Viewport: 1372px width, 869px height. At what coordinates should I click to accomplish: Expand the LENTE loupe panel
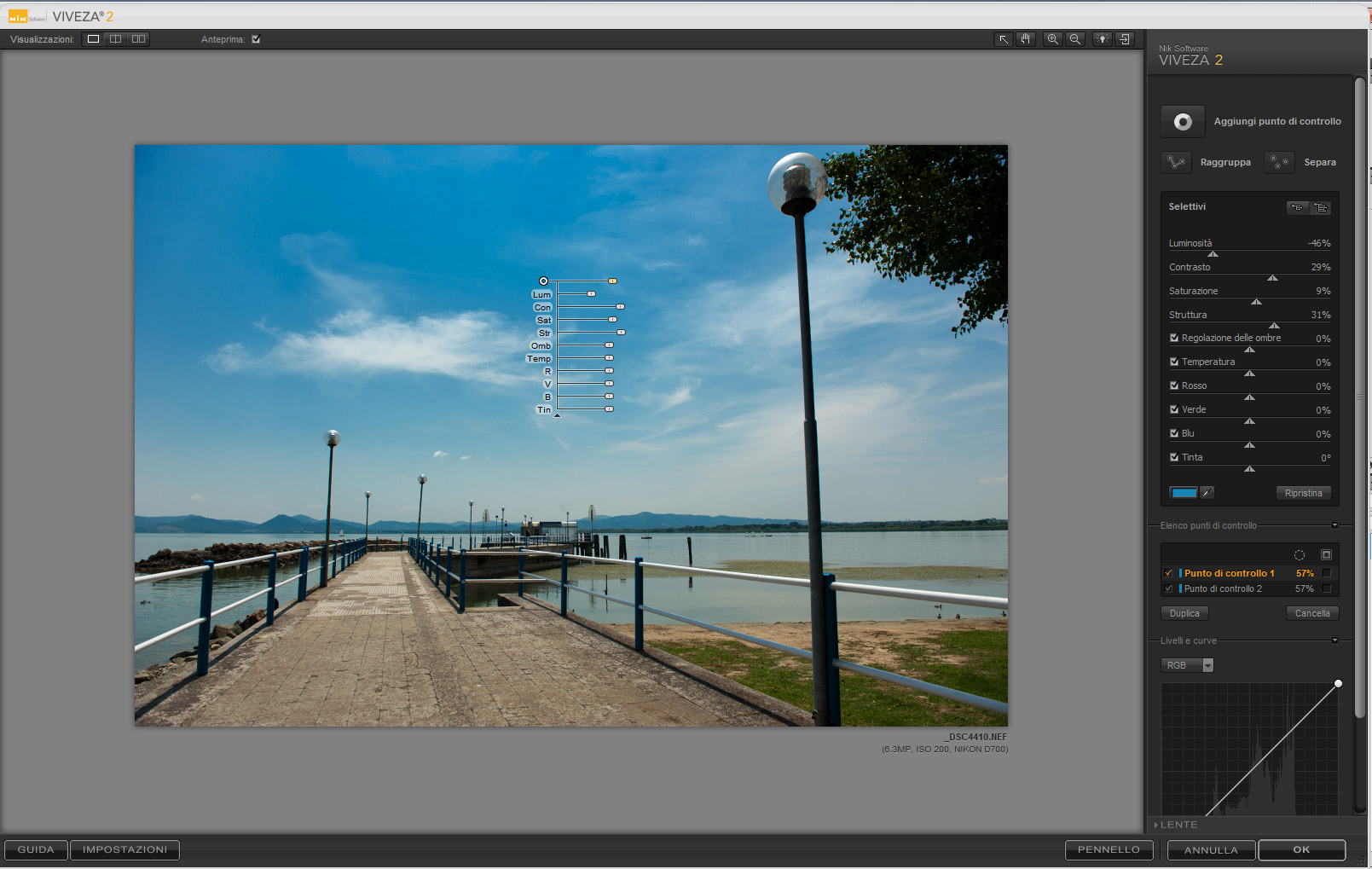1177,825
